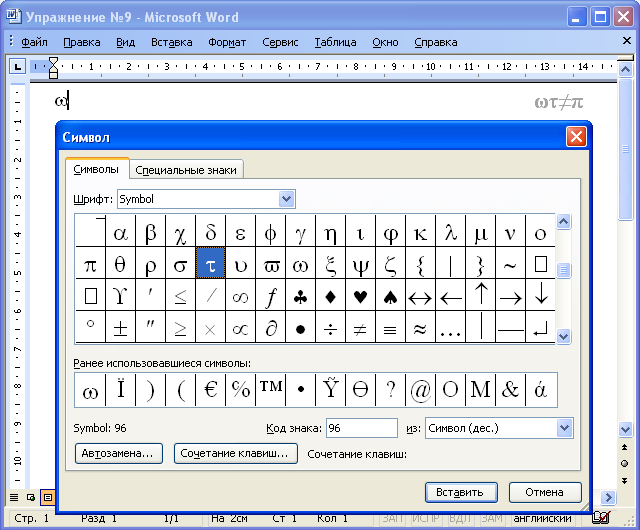Select the partial derivative symbol cell
This screenshot has width=640, height=530.
(x=271, y=327)
